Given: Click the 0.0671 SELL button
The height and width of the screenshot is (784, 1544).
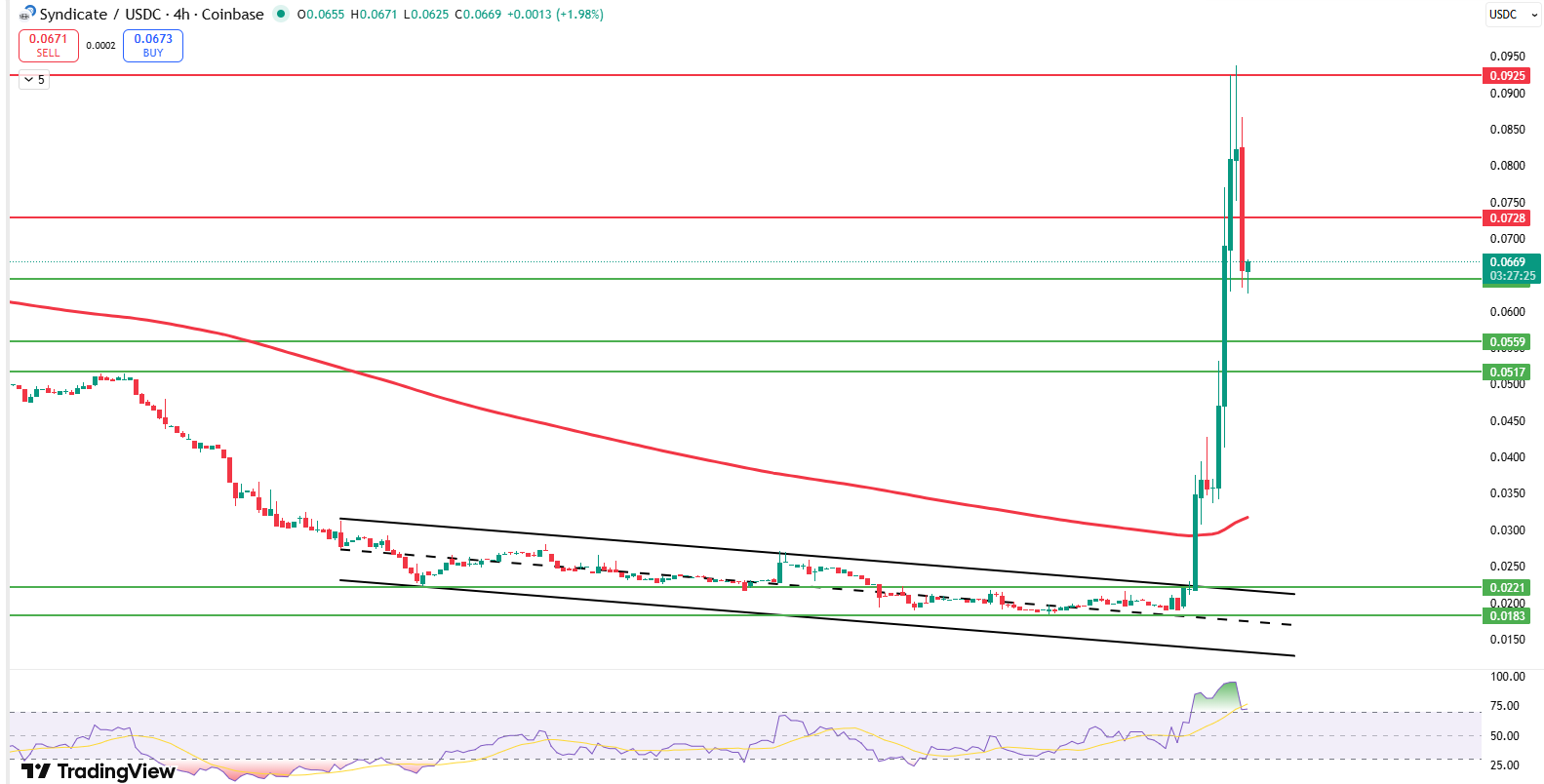Looking at the screenshot, I should point(49,46).
